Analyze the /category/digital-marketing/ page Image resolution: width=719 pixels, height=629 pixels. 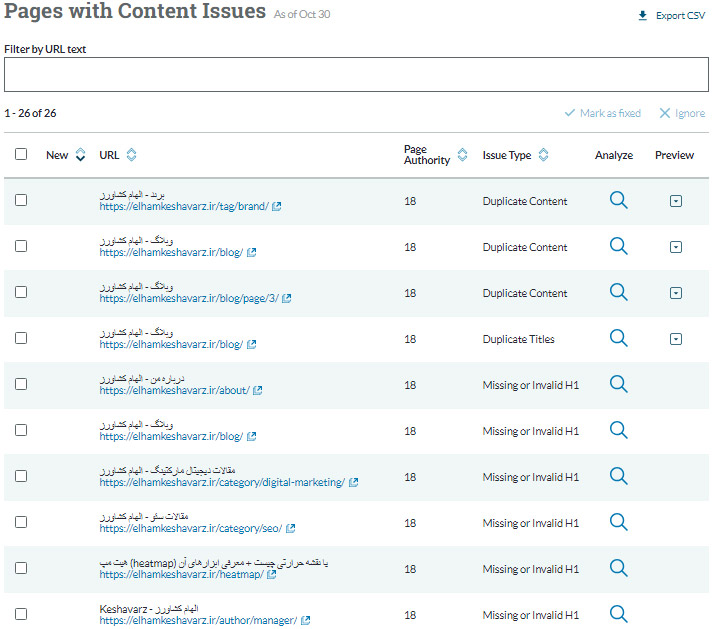pos(618,476)
